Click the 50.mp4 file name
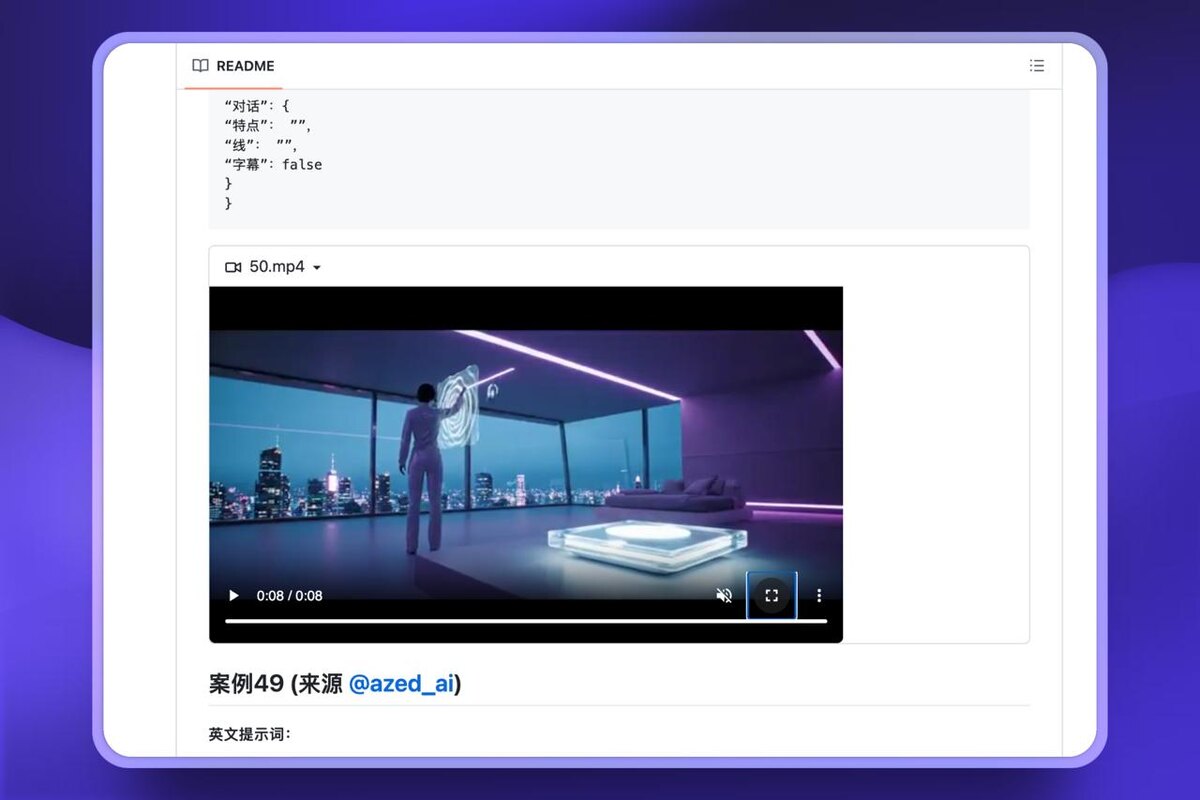This screenshot has width=1200, height=800. pyautogui.click(x=277, y=267)
